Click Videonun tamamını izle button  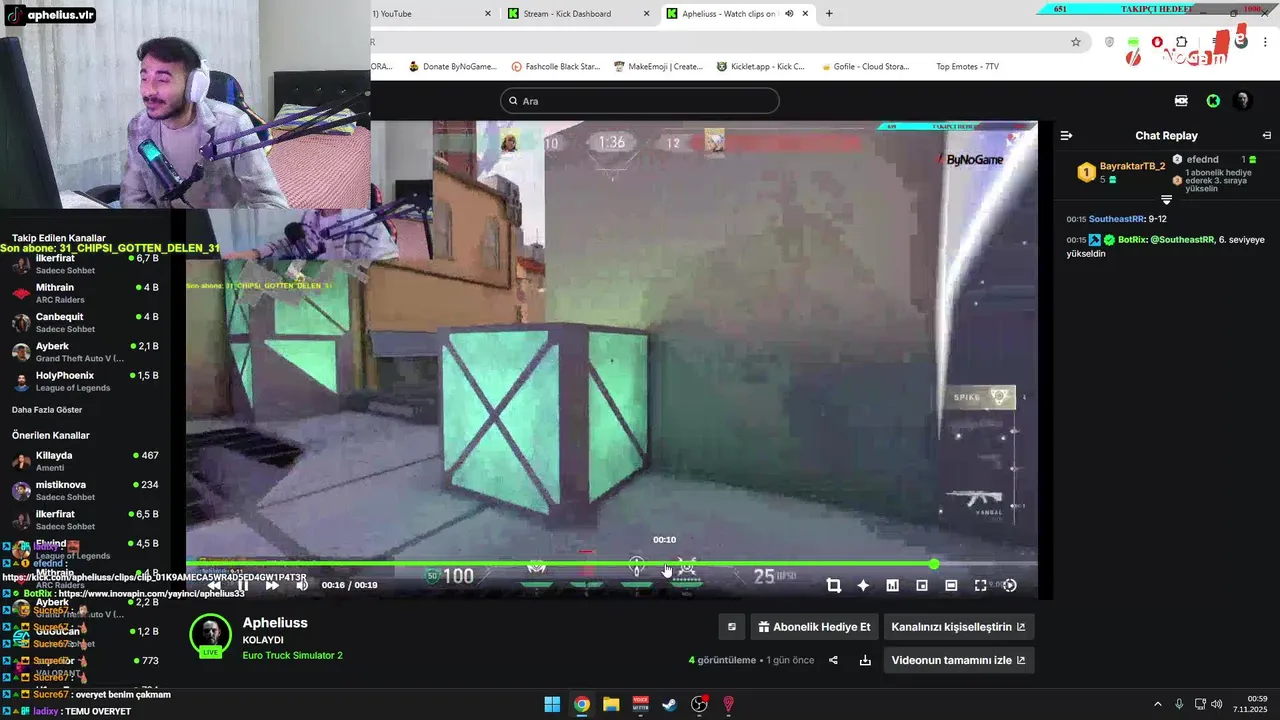point(958,660)
